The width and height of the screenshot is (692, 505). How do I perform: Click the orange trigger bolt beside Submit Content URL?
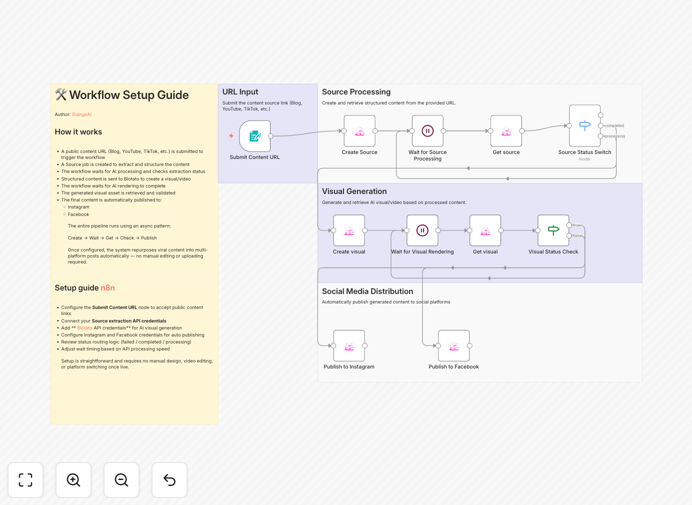coord(231,136)
